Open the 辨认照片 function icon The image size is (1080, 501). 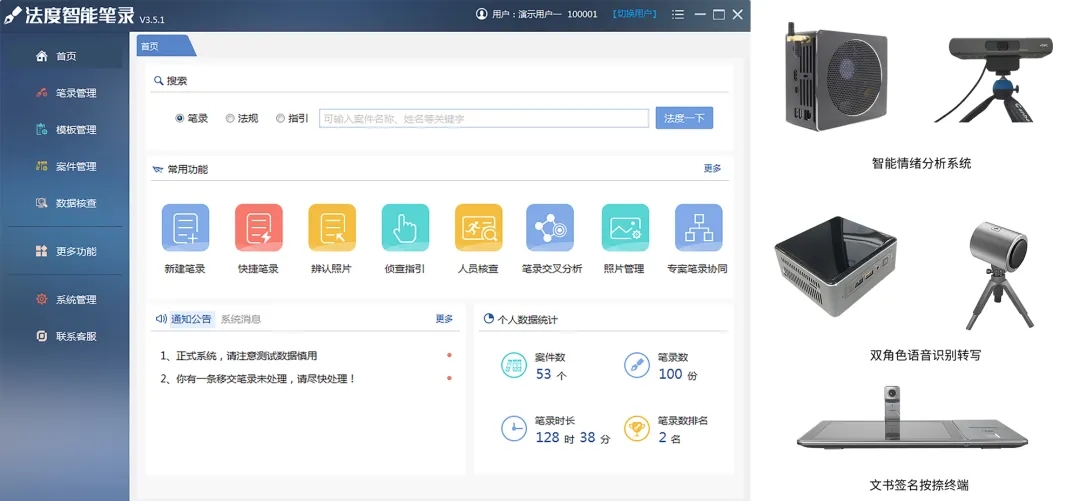(x=332, y=228)
